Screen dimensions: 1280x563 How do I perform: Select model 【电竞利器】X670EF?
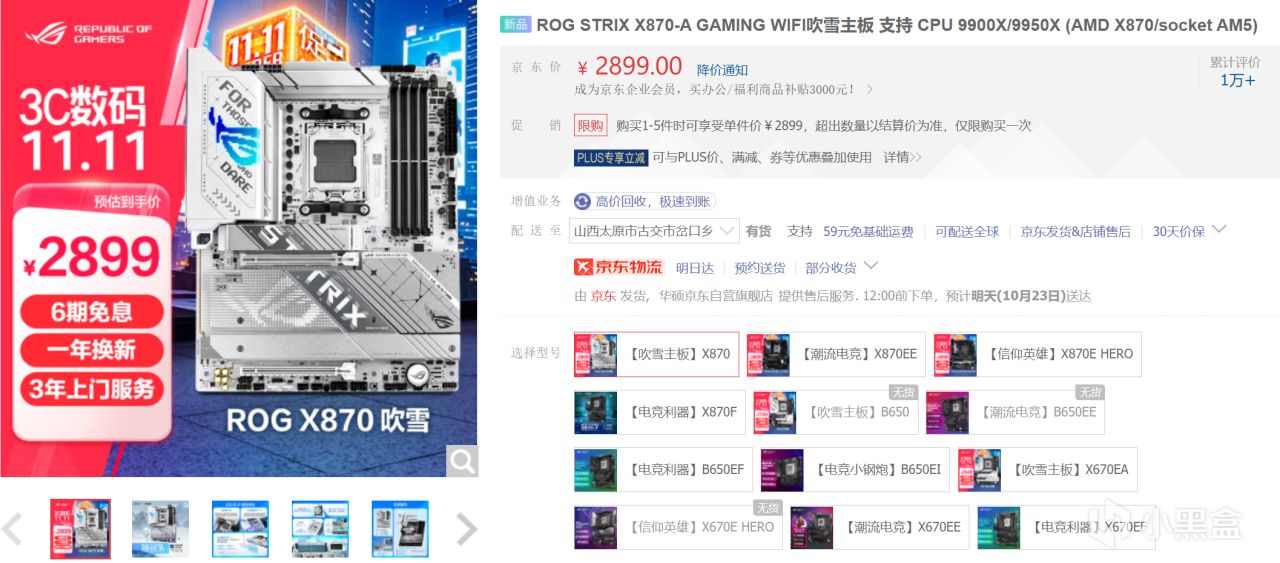1066,527
